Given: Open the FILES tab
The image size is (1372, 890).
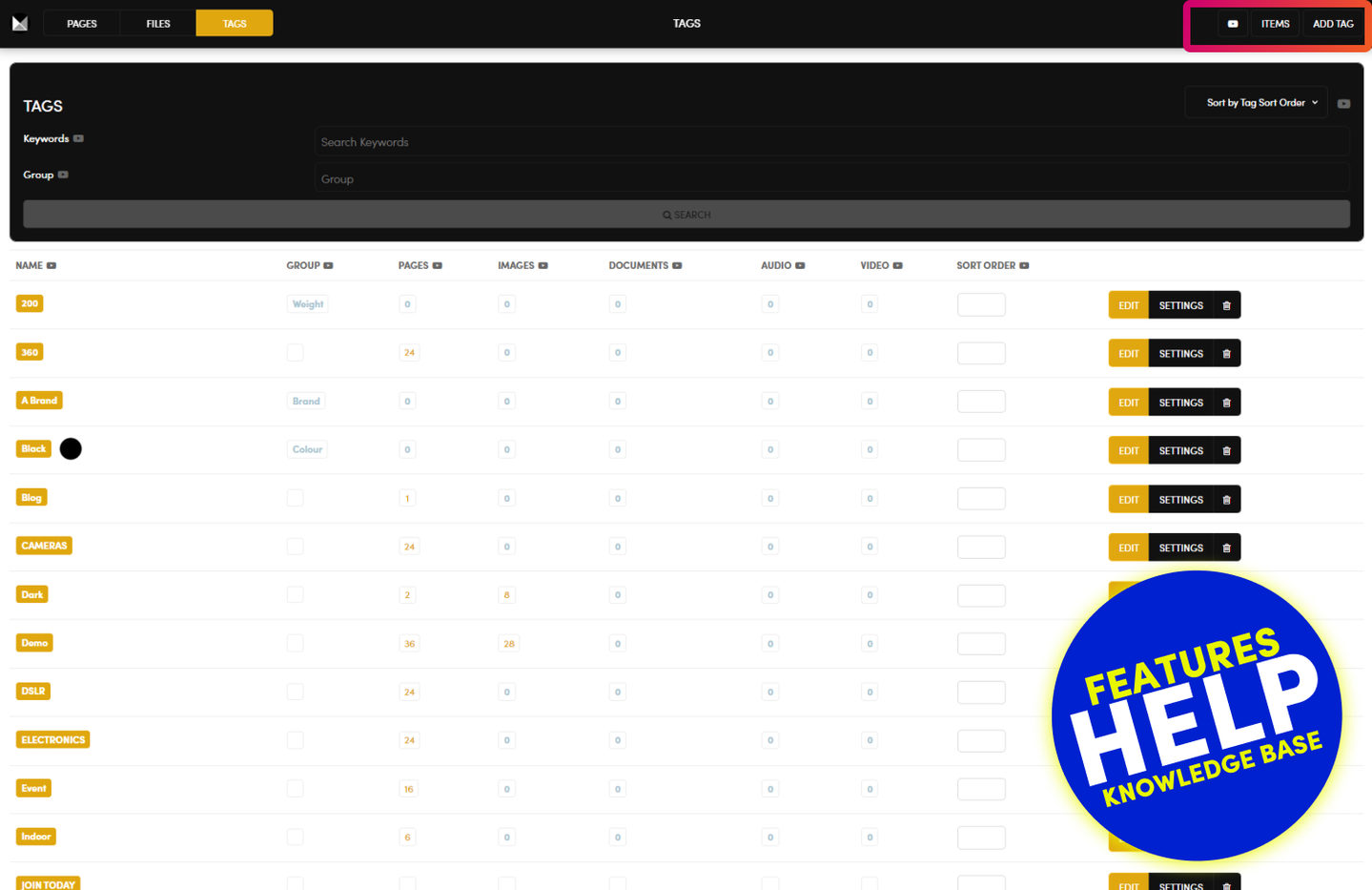Looking at the screenshot, I should [158, 24].
